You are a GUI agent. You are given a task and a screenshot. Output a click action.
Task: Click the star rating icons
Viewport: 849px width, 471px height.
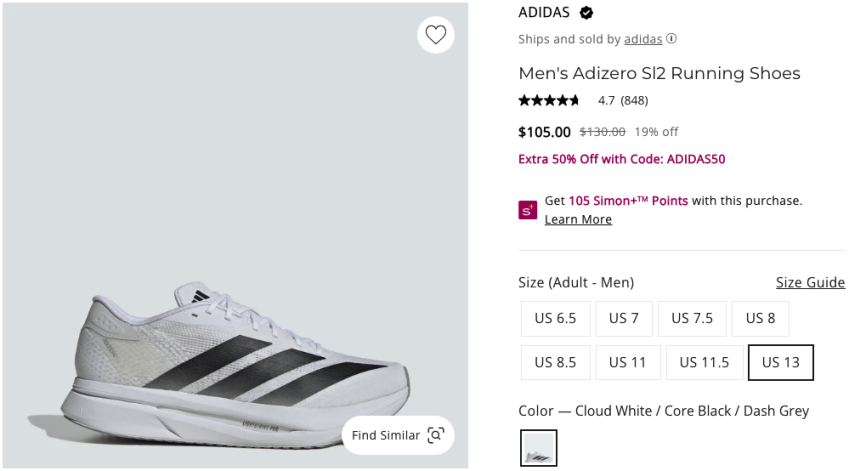click(x=549, y=100)
